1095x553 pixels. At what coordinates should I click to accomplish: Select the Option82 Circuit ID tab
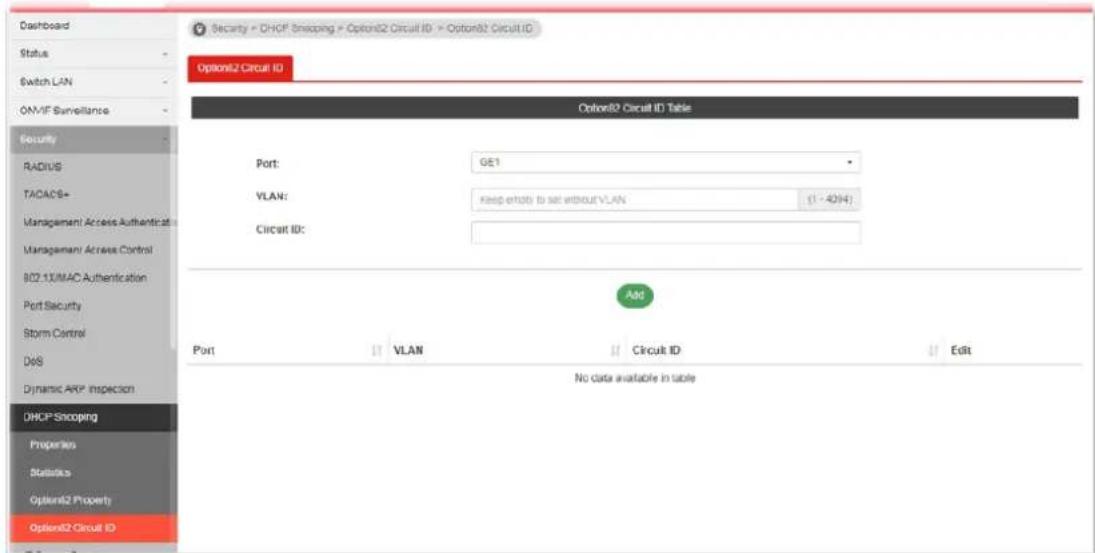pos(240,68)
